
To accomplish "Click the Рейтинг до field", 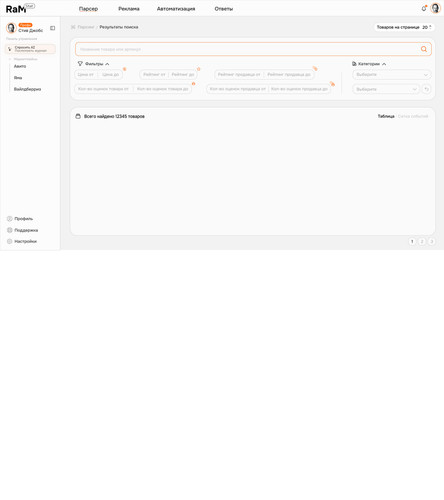I will pos(183,74).
